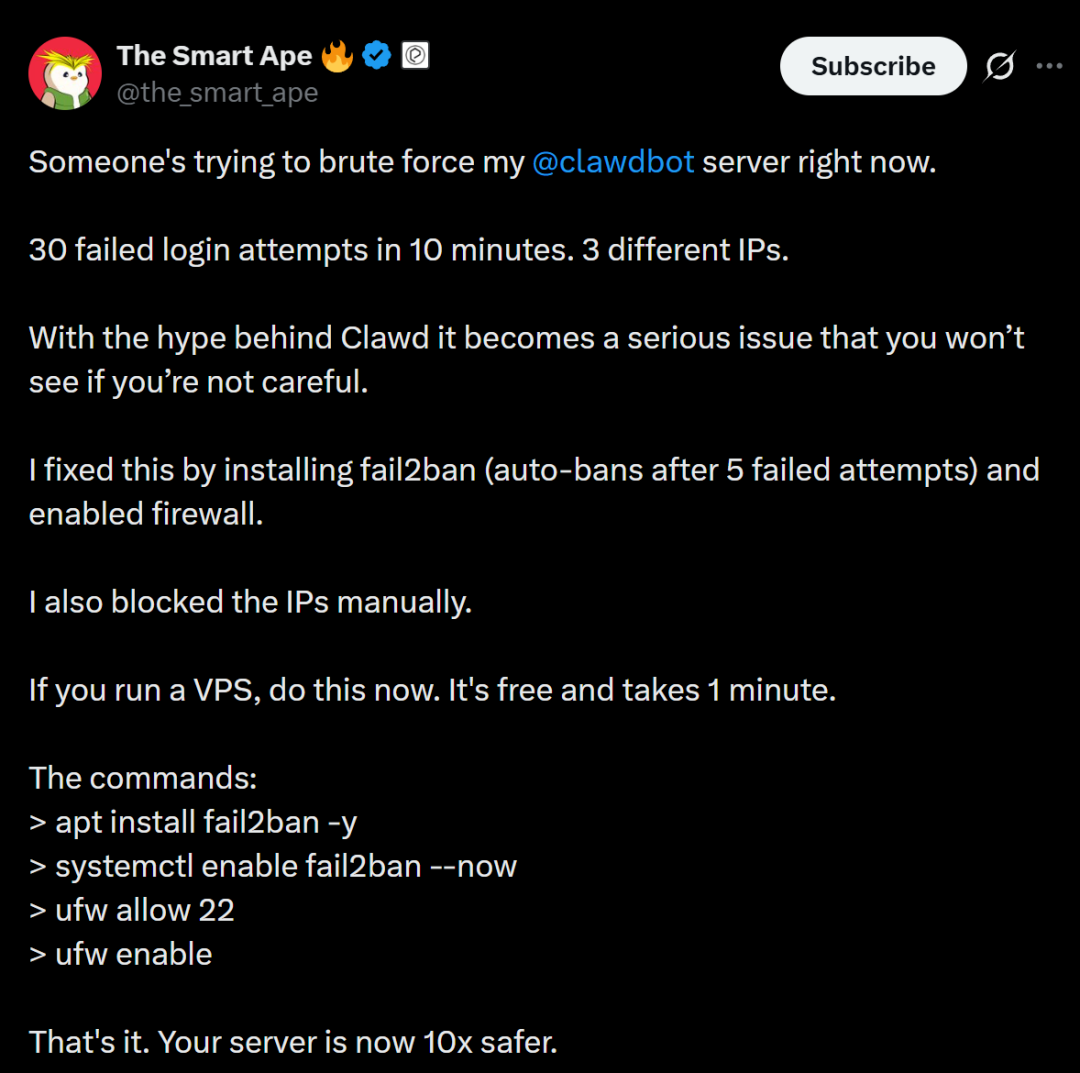Open the @clawdbot mention link
Image resolution: width=1080 pixels, height=1073 pixels.
point(613,162)
